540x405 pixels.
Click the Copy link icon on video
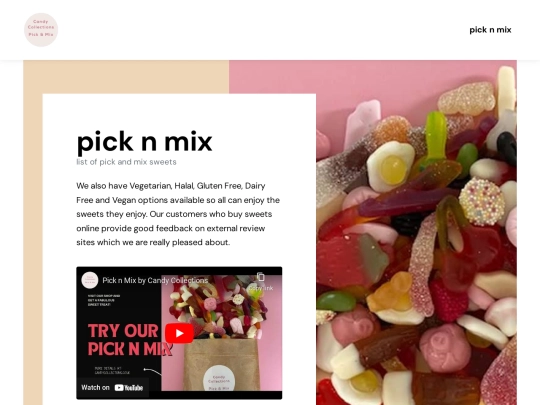tap(261, 277)
